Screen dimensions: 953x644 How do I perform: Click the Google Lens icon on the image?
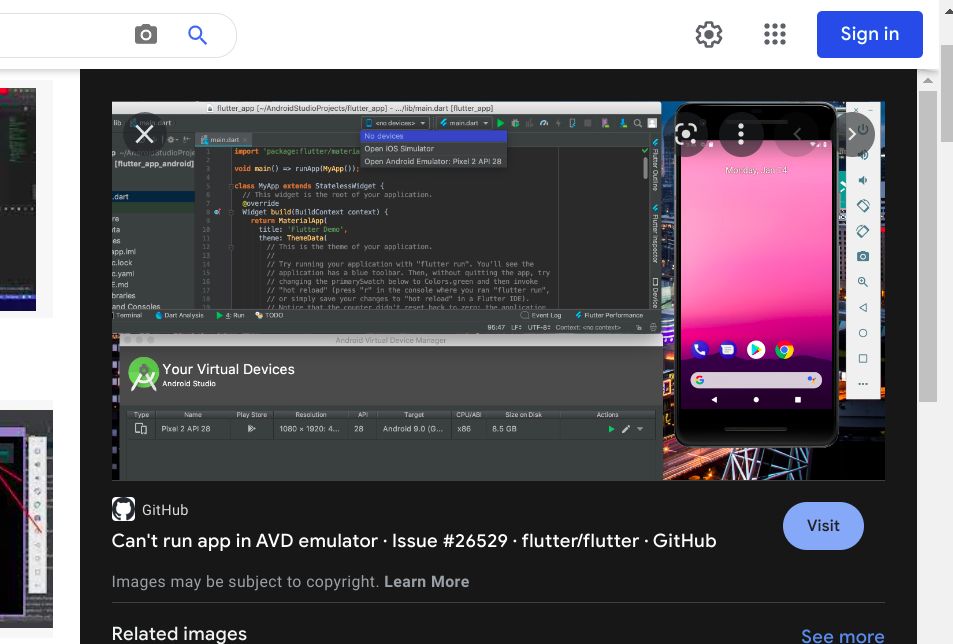click(686, 134)
